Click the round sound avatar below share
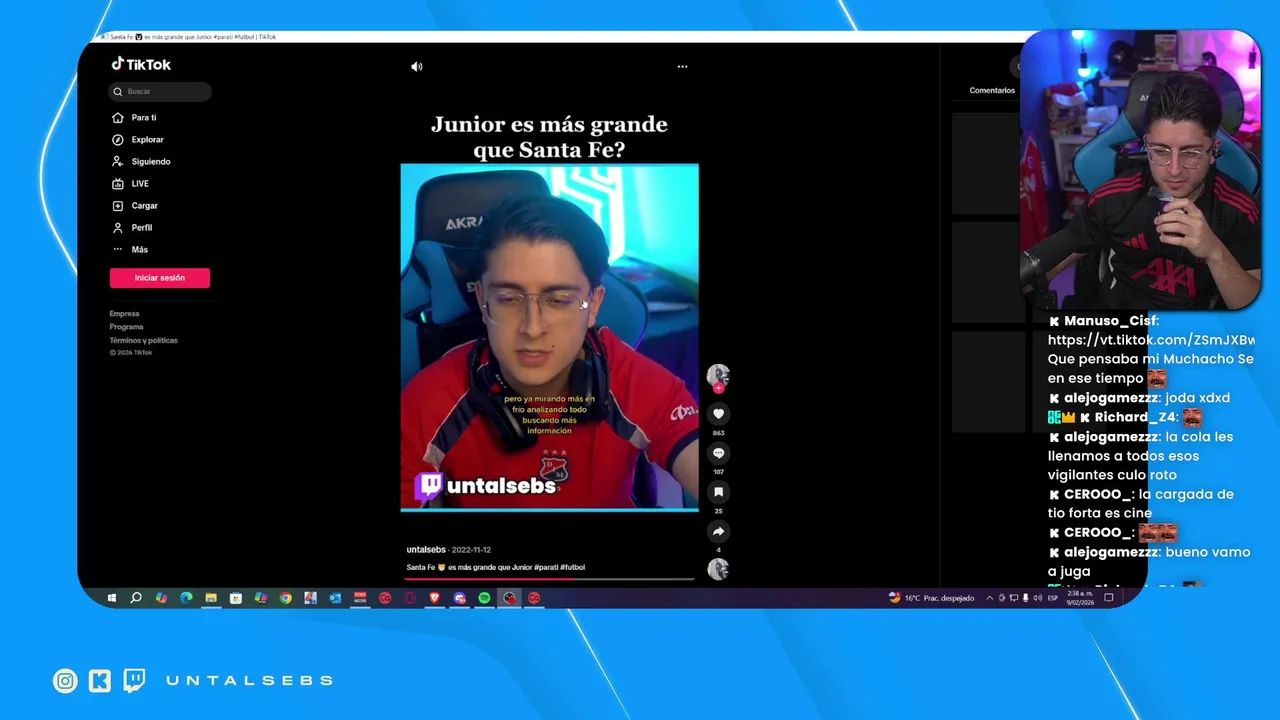This screenshot has height=720, width=1280. coord(718,569)
